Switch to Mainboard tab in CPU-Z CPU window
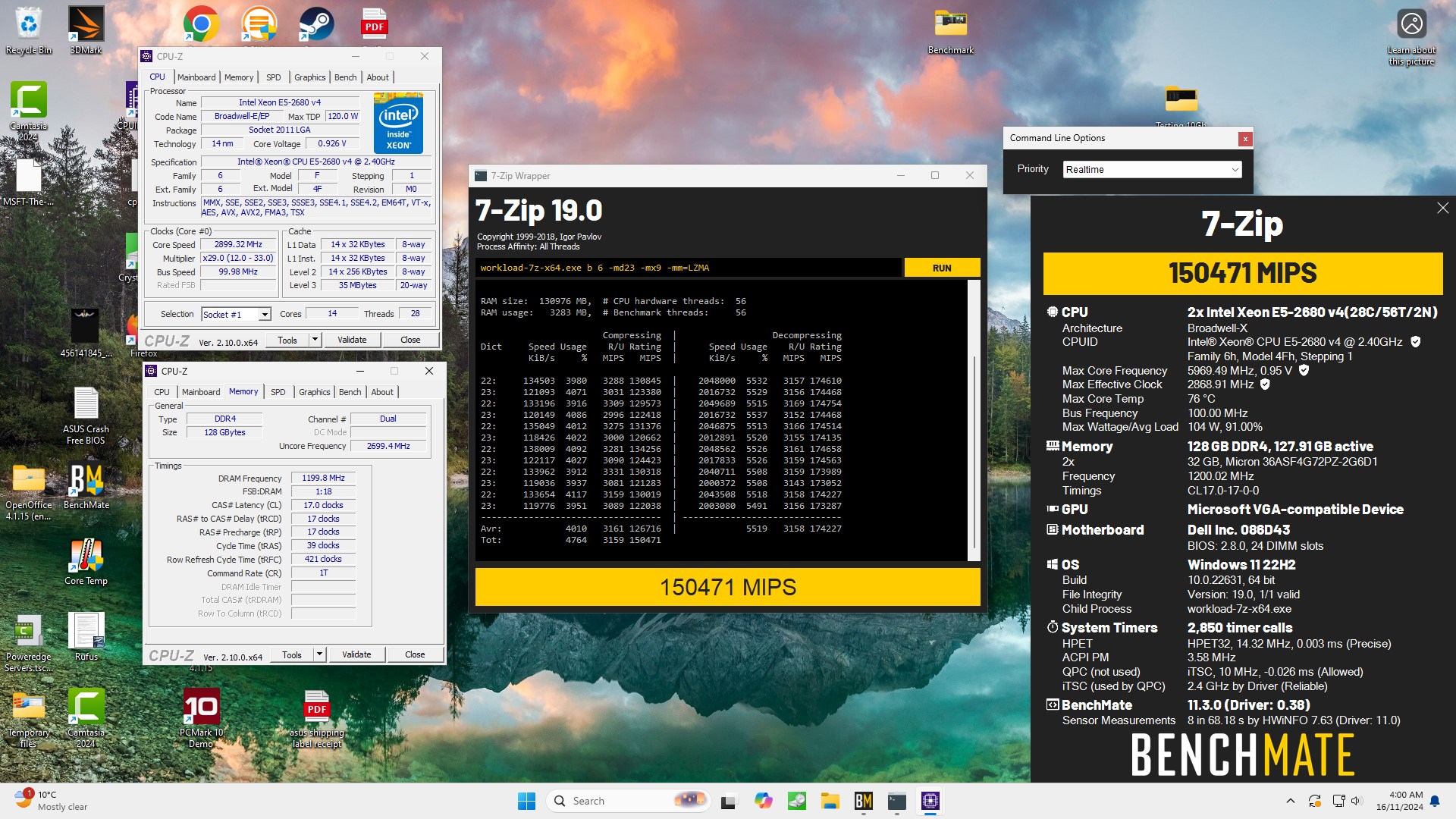Image resolution: width=1456 pixels, height=819 pixels. [196, 77]
